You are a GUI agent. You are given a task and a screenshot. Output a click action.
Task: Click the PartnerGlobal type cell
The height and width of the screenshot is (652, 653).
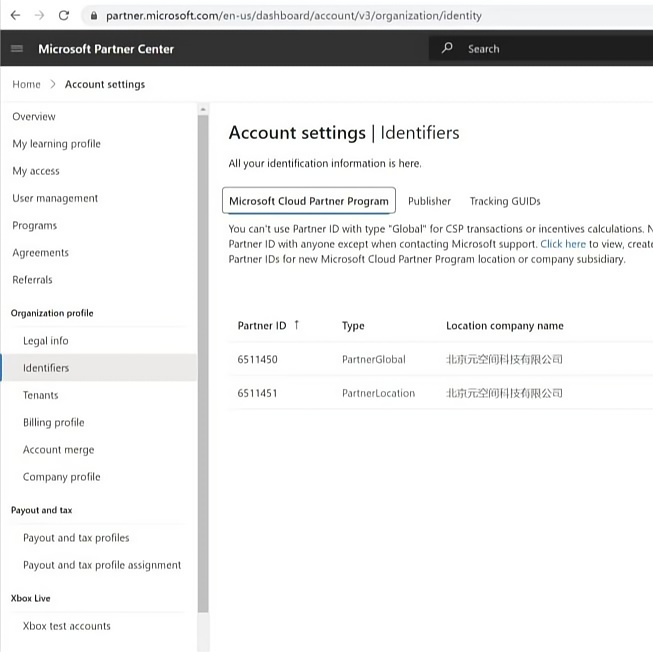click(374, 359)
